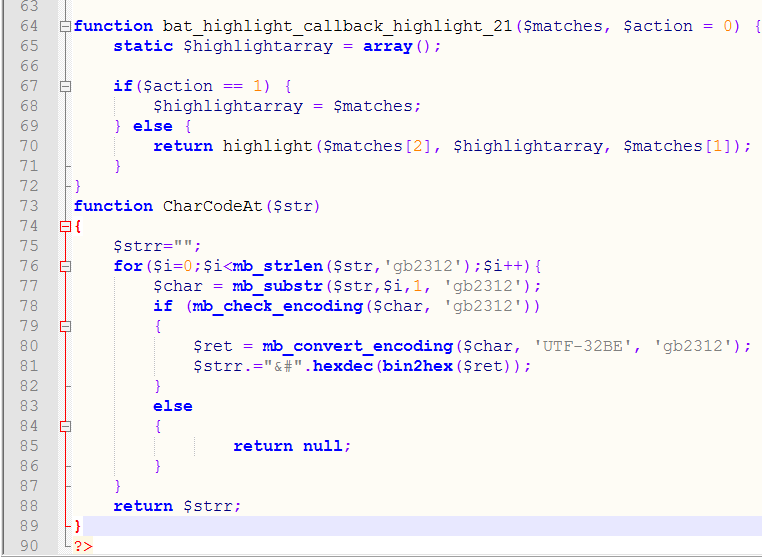Click the mb_strlen call in the for loop

coord(272,266)
